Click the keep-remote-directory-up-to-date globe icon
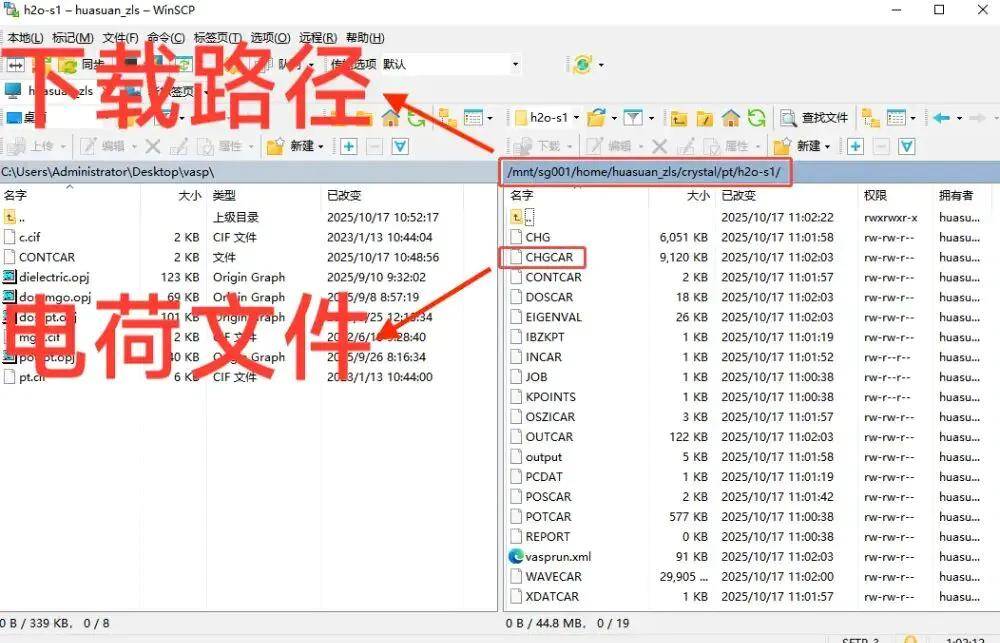This screenshot has height=643, width=1000. [581, 65]
